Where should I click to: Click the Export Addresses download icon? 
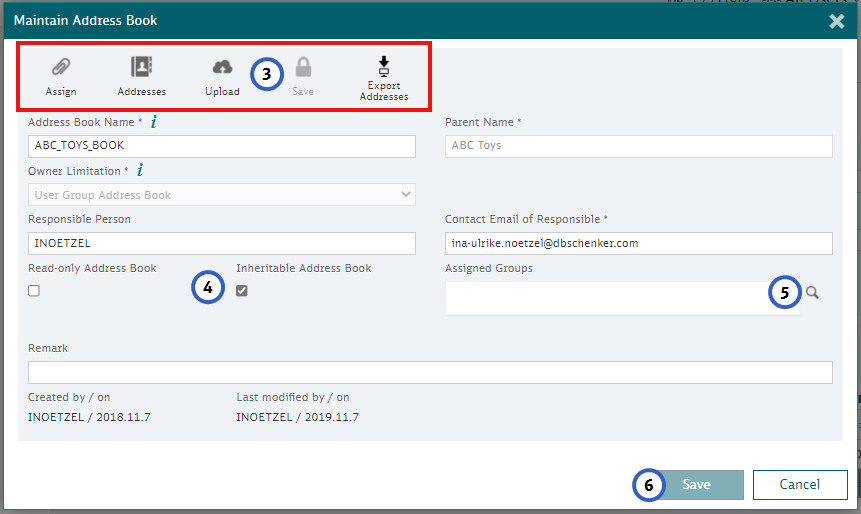pos(384,65)
